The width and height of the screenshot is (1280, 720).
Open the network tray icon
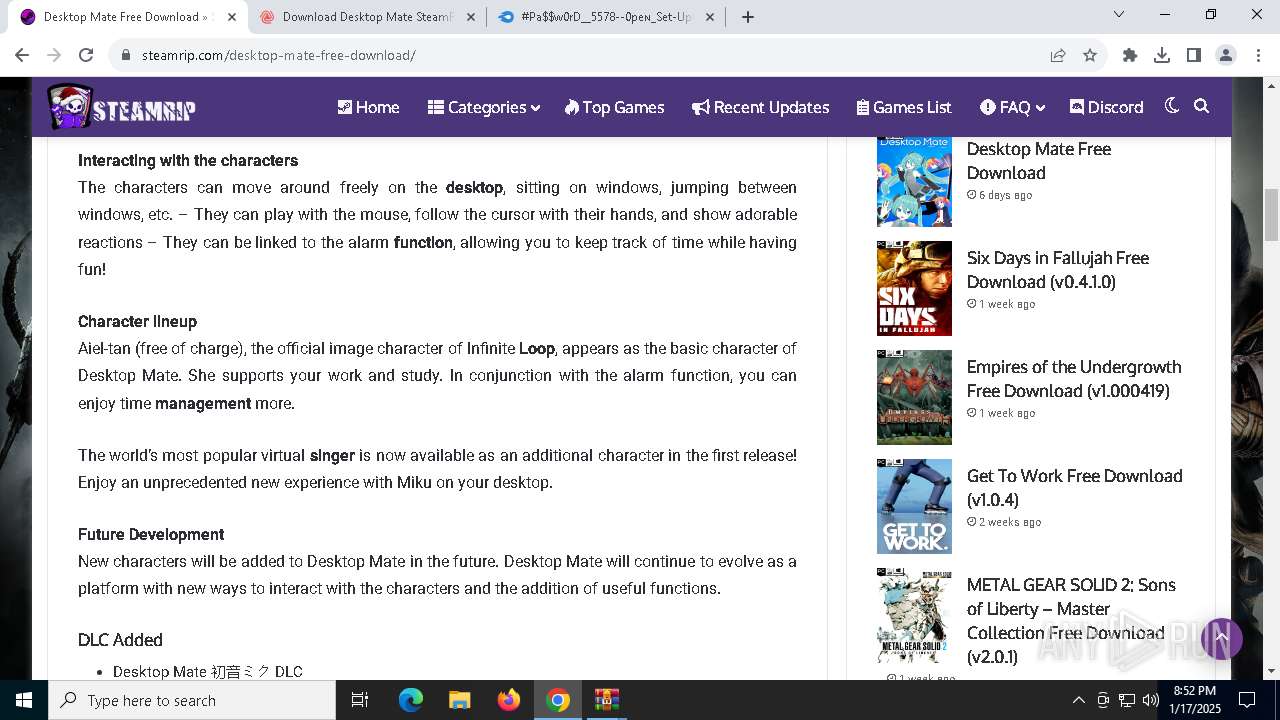click(x=1127, y=700)
